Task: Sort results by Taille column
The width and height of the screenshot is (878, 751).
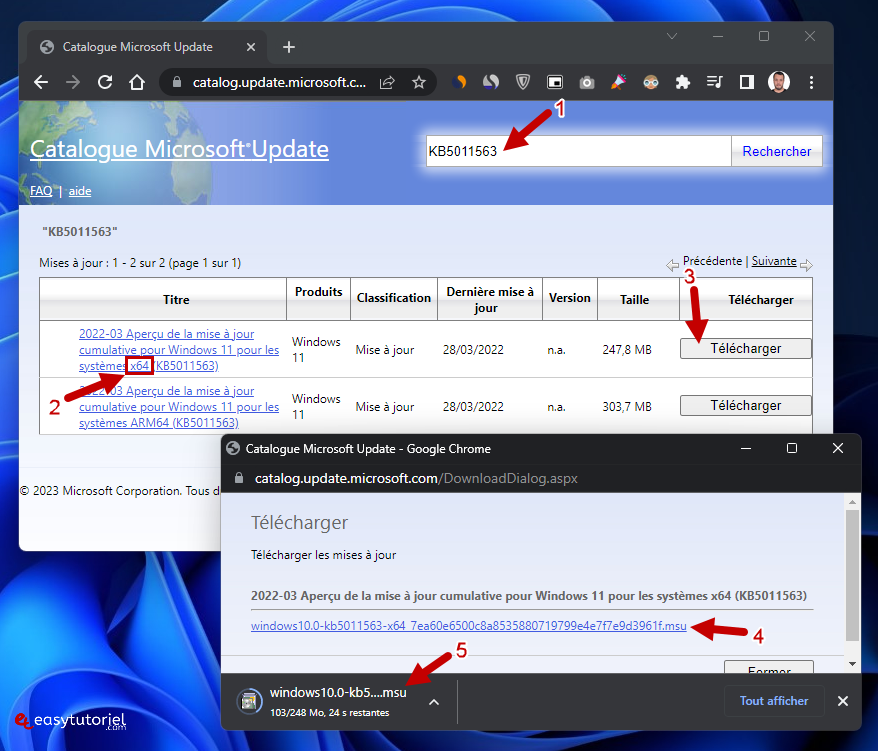Action: (634, 300)
